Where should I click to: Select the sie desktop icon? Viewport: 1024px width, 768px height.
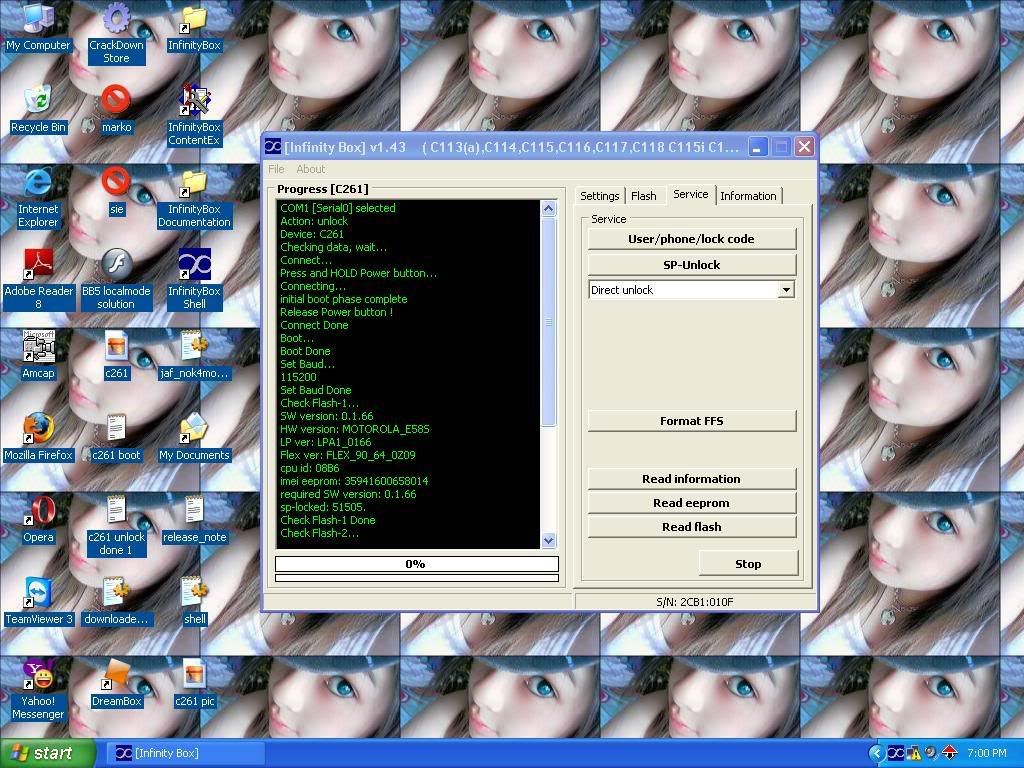pos(116,191)
